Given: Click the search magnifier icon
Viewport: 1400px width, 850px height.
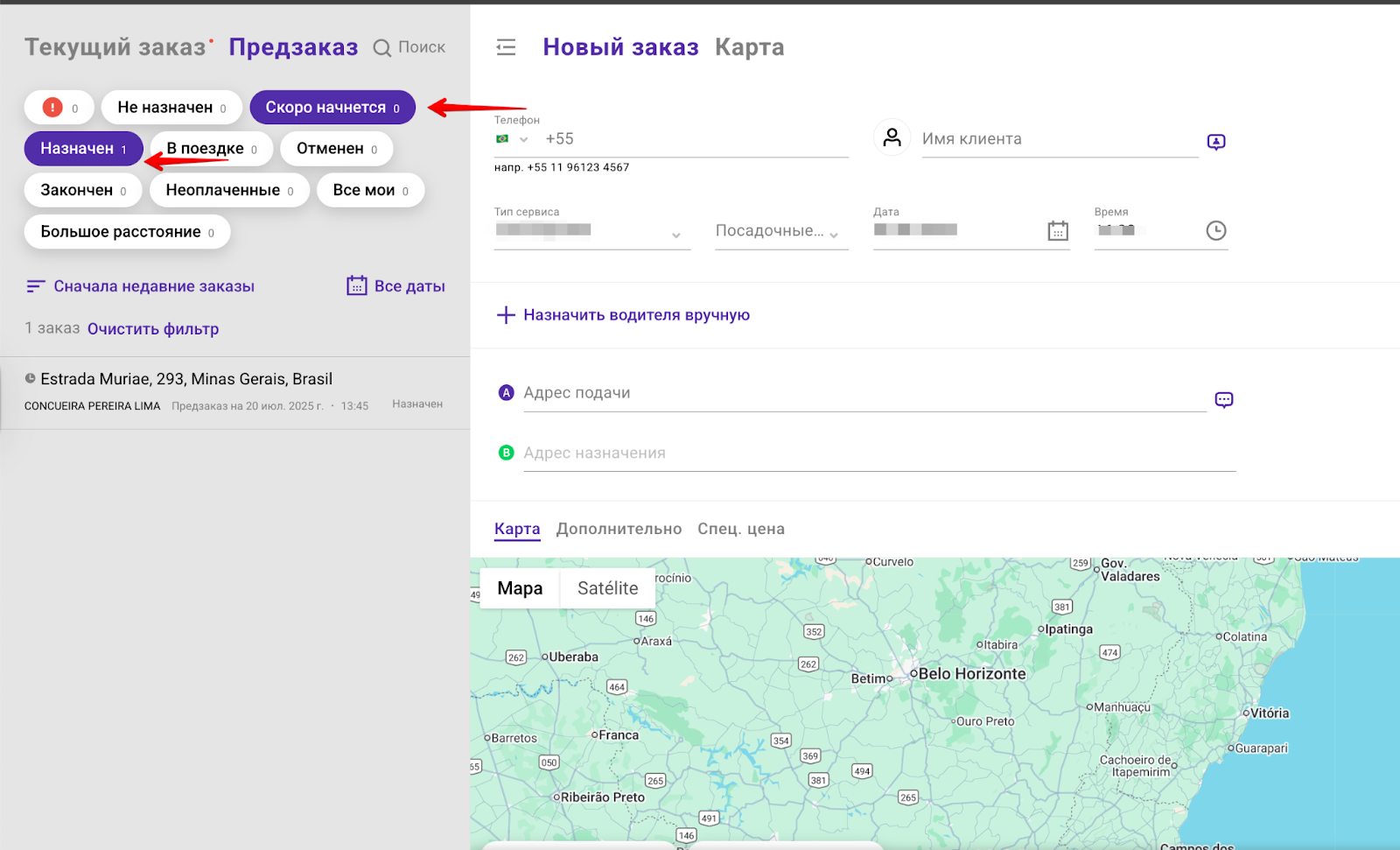Looking at the screenshot, I should (x=382, y=48).
